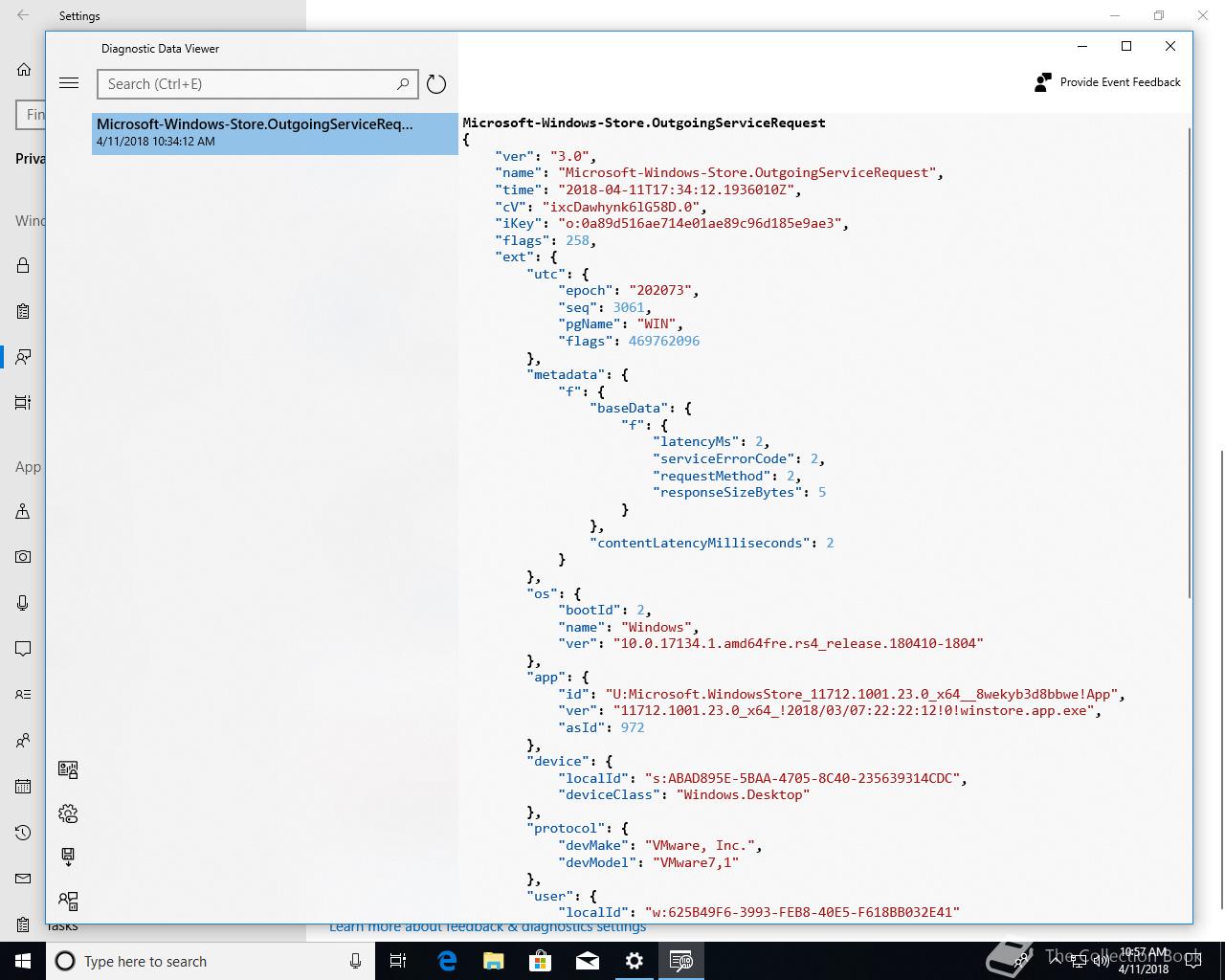Click the device "localId" value s:ABAD895E
1225x980 pixels.
click(802, 778)
